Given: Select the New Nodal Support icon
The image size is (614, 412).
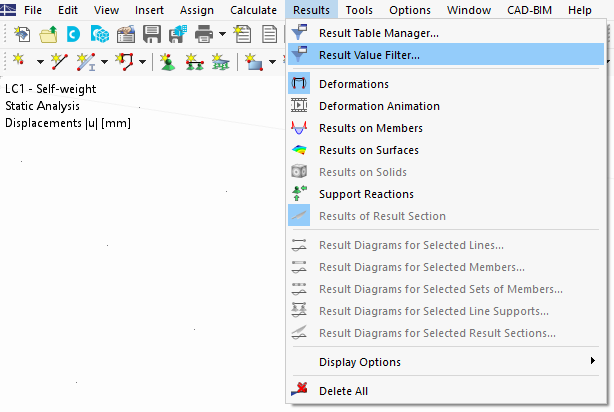Looking at the screenshot, I should [x=166, y=63].
